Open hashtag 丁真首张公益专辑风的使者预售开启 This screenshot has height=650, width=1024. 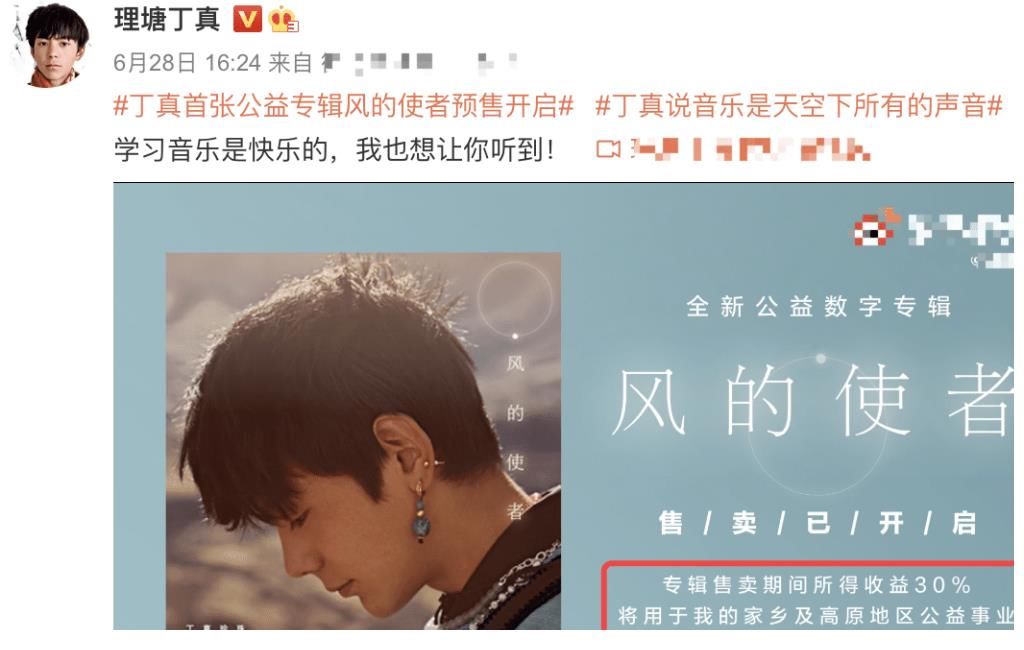pyautogui.click(x=344, y=106)
